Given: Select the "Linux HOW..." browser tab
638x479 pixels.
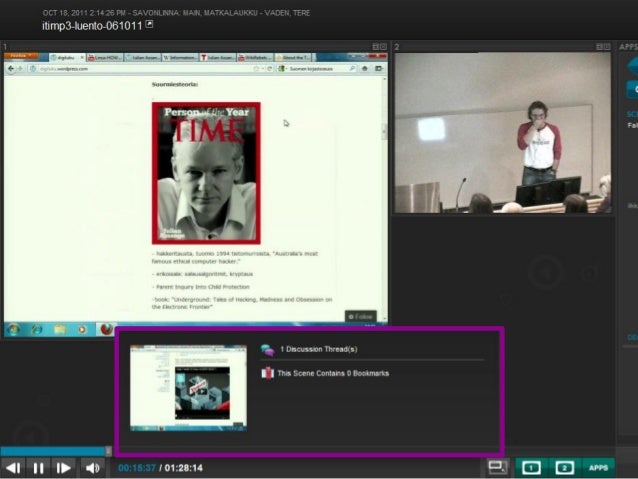Looking at the screenshot, I should (x=105, y=58).
